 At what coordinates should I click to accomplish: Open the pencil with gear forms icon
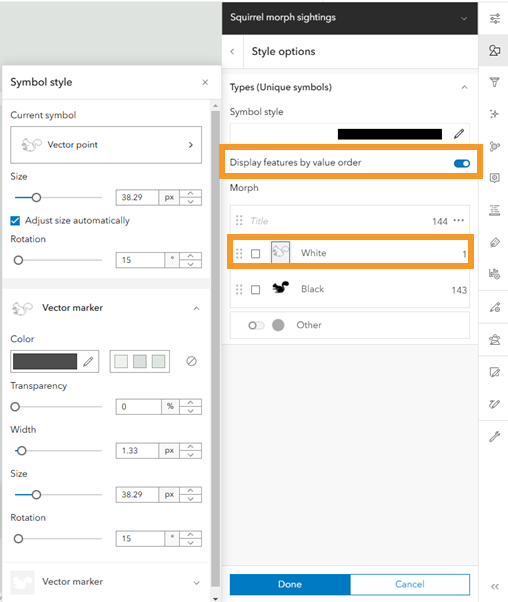point(495,307)
